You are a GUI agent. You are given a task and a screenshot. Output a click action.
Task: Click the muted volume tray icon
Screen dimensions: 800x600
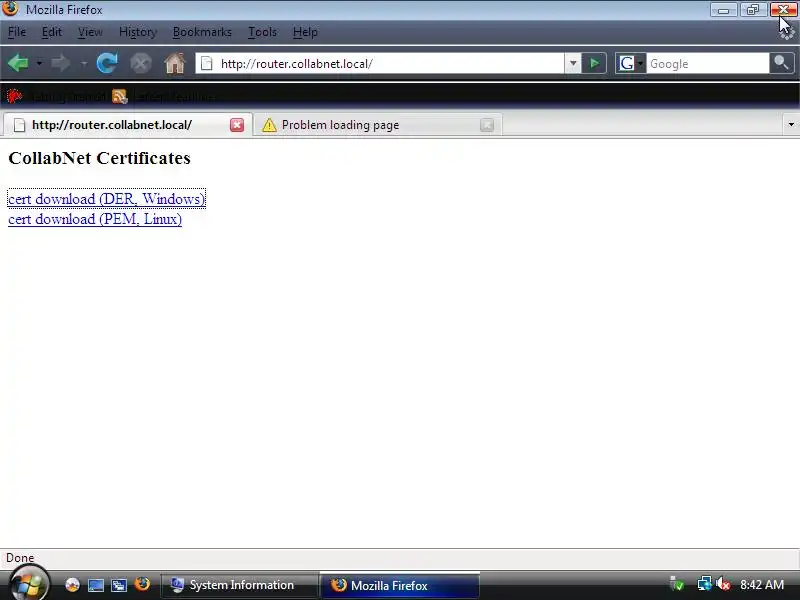tap(722, 584)
